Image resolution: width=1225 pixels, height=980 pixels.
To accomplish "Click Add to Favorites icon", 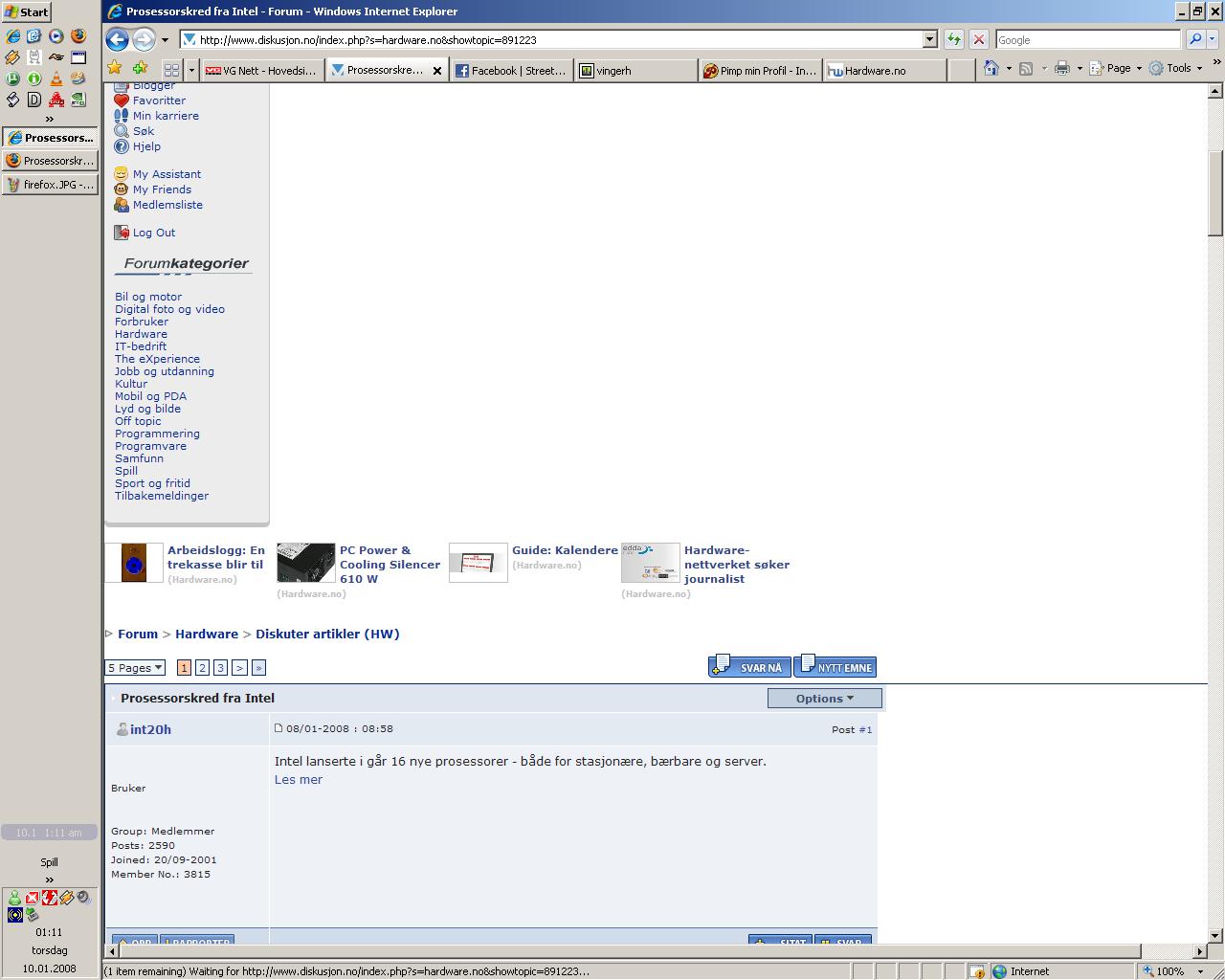I will (x=141, y=68).
